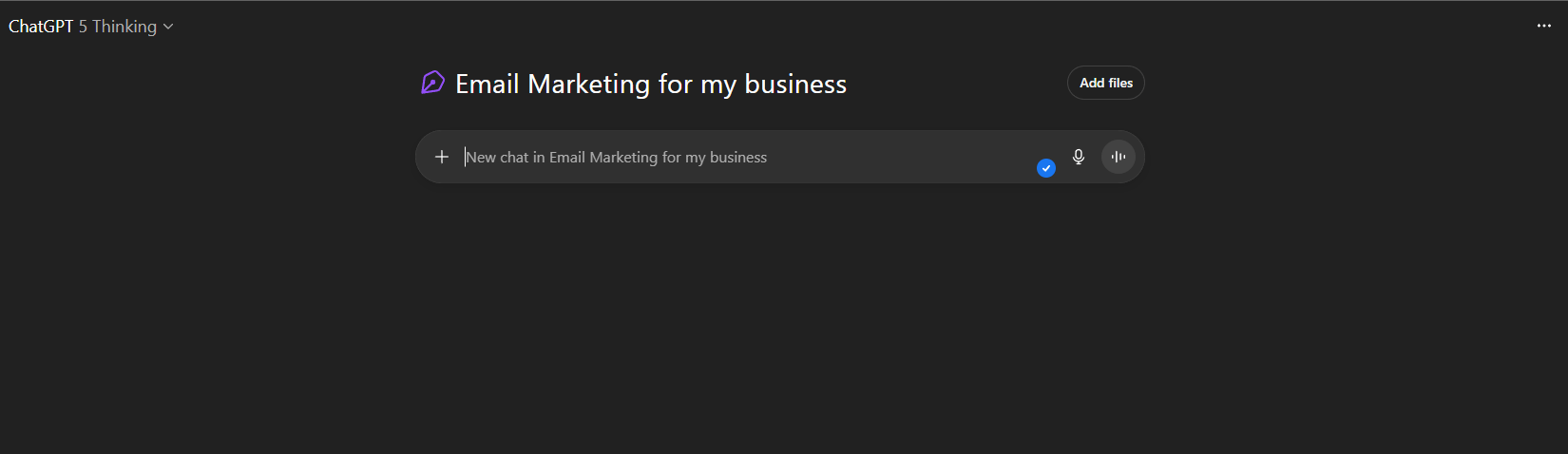Start dictation with the microphone icon
The height and width of the screenshot is (454, 1568).
[1079, 157]
